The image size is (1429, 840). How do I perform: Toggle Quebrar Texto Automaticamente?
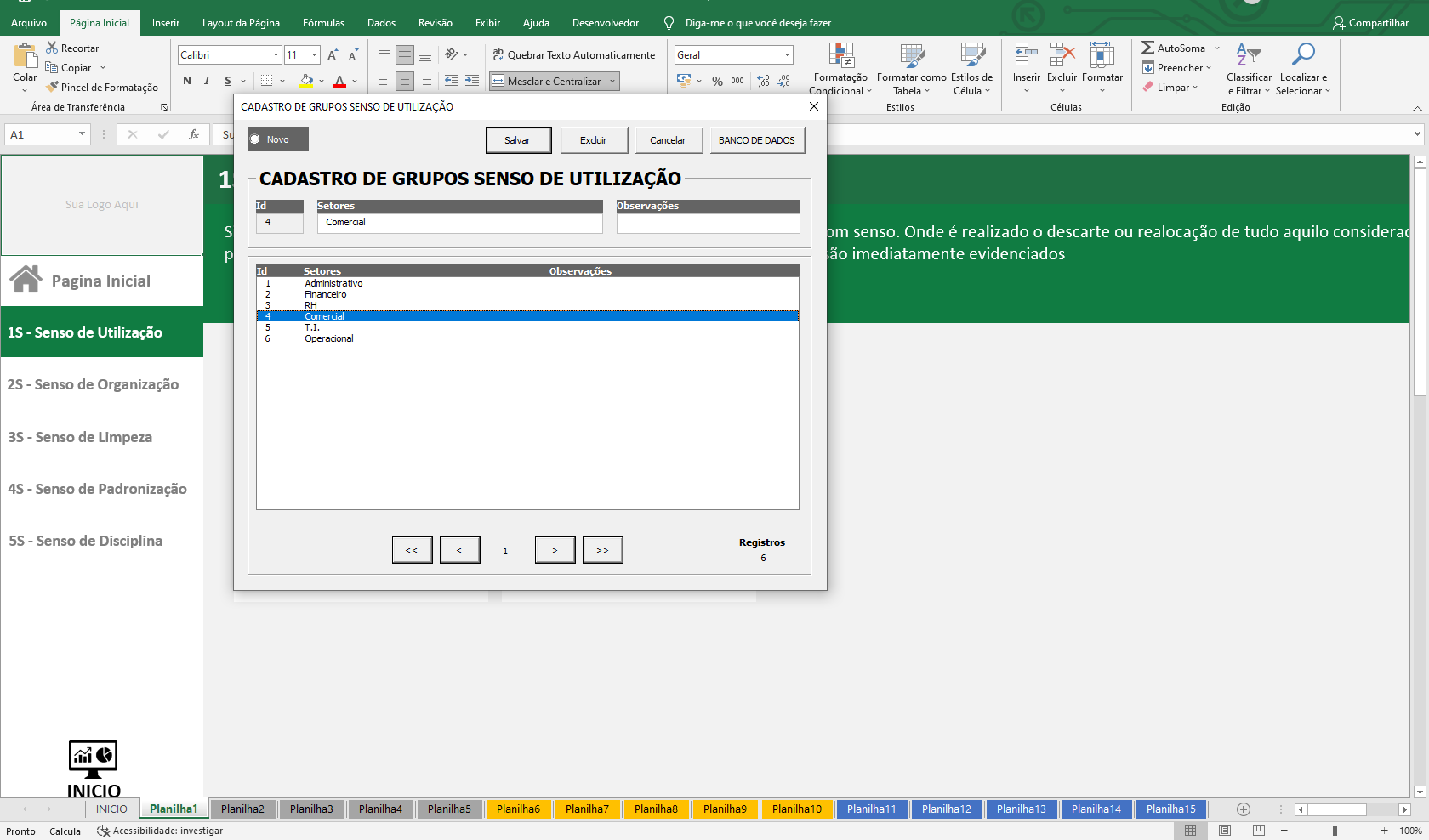click(574, 55)
